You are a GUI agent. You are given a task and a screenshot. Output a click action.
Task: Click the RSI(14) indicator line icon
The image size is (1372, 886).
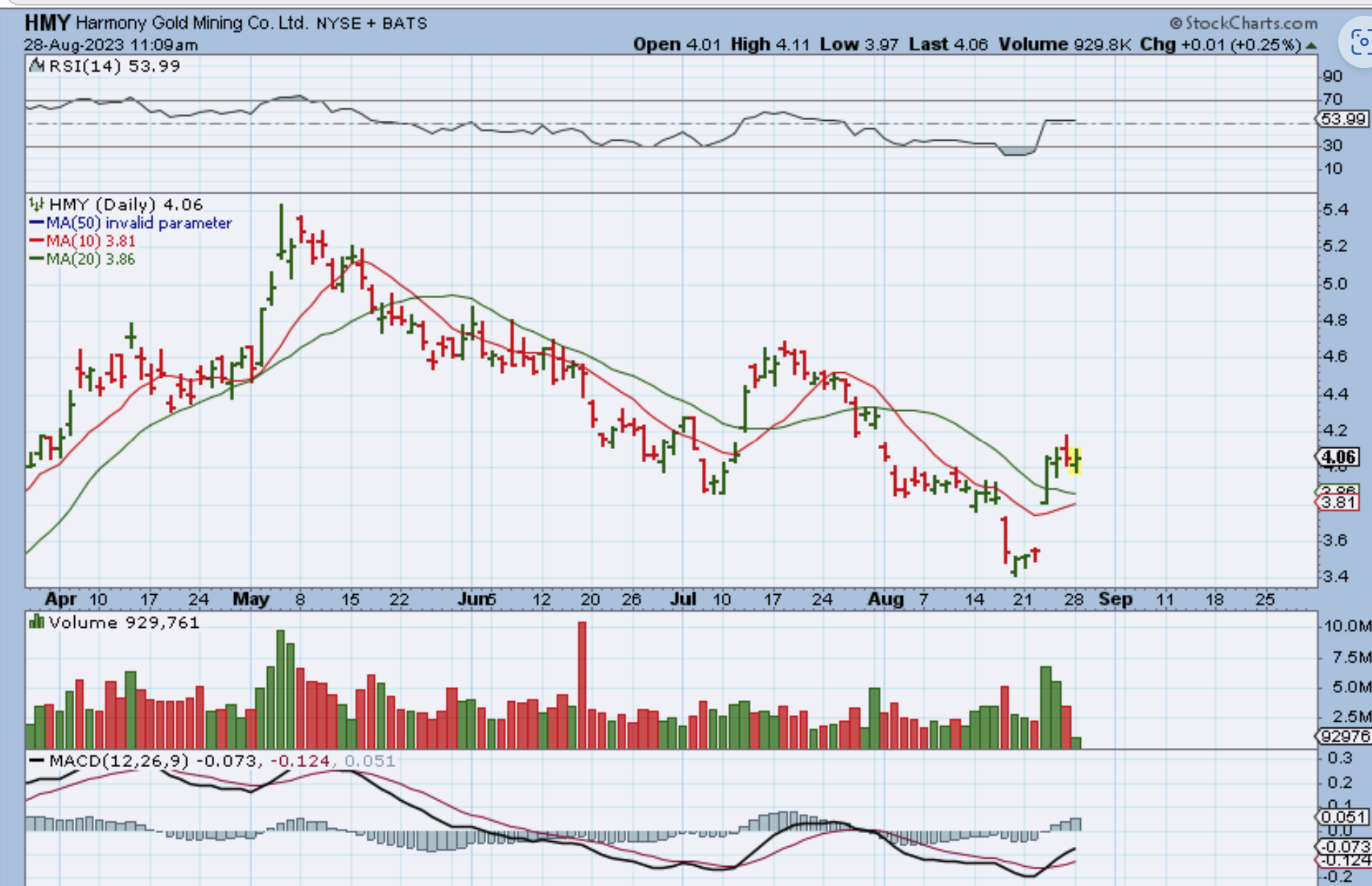pyautogui.click(x=36, y=66)
